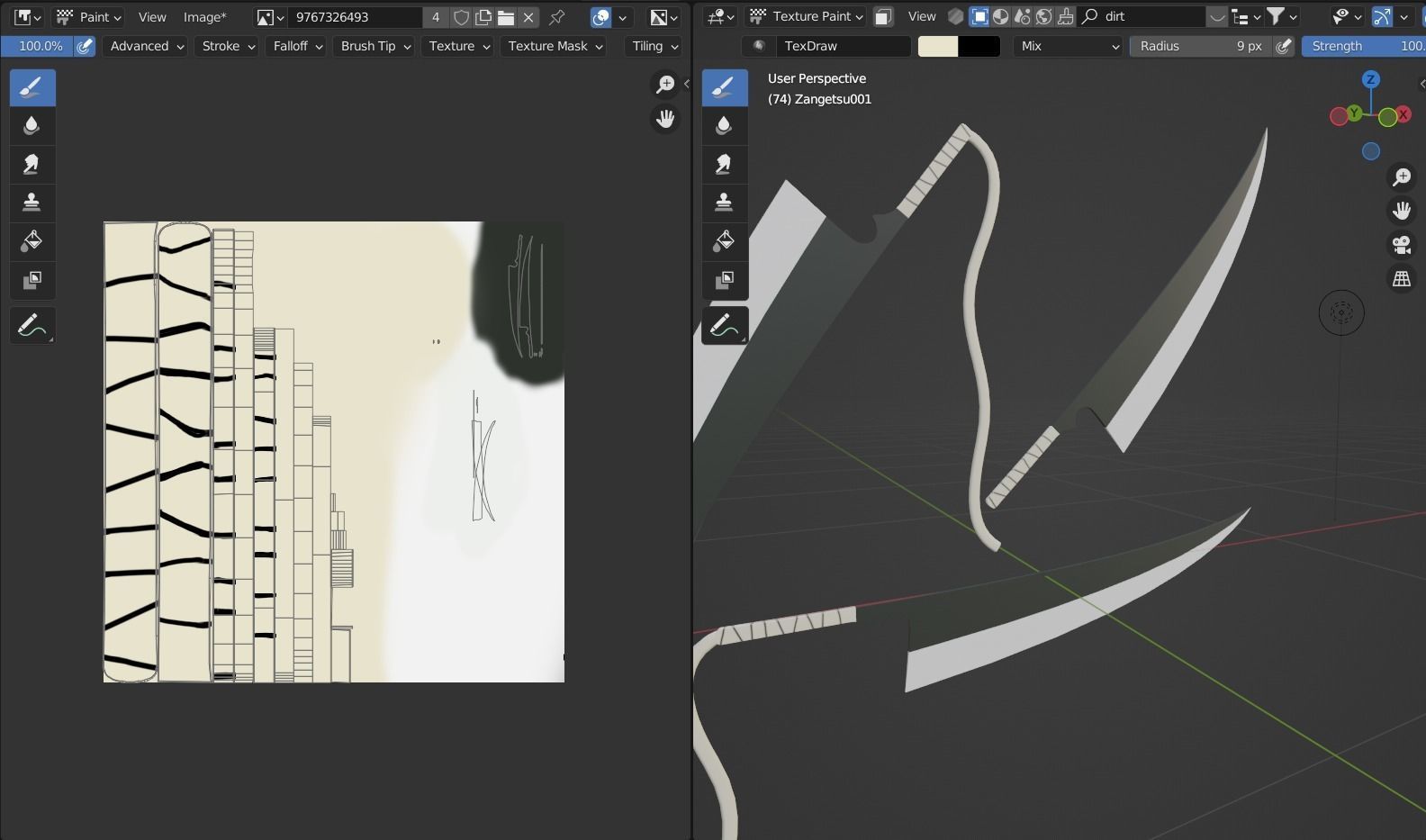Select the Soften tool in the Image Editor
This screenshot has width=1426, height=840.
[32, 126]
